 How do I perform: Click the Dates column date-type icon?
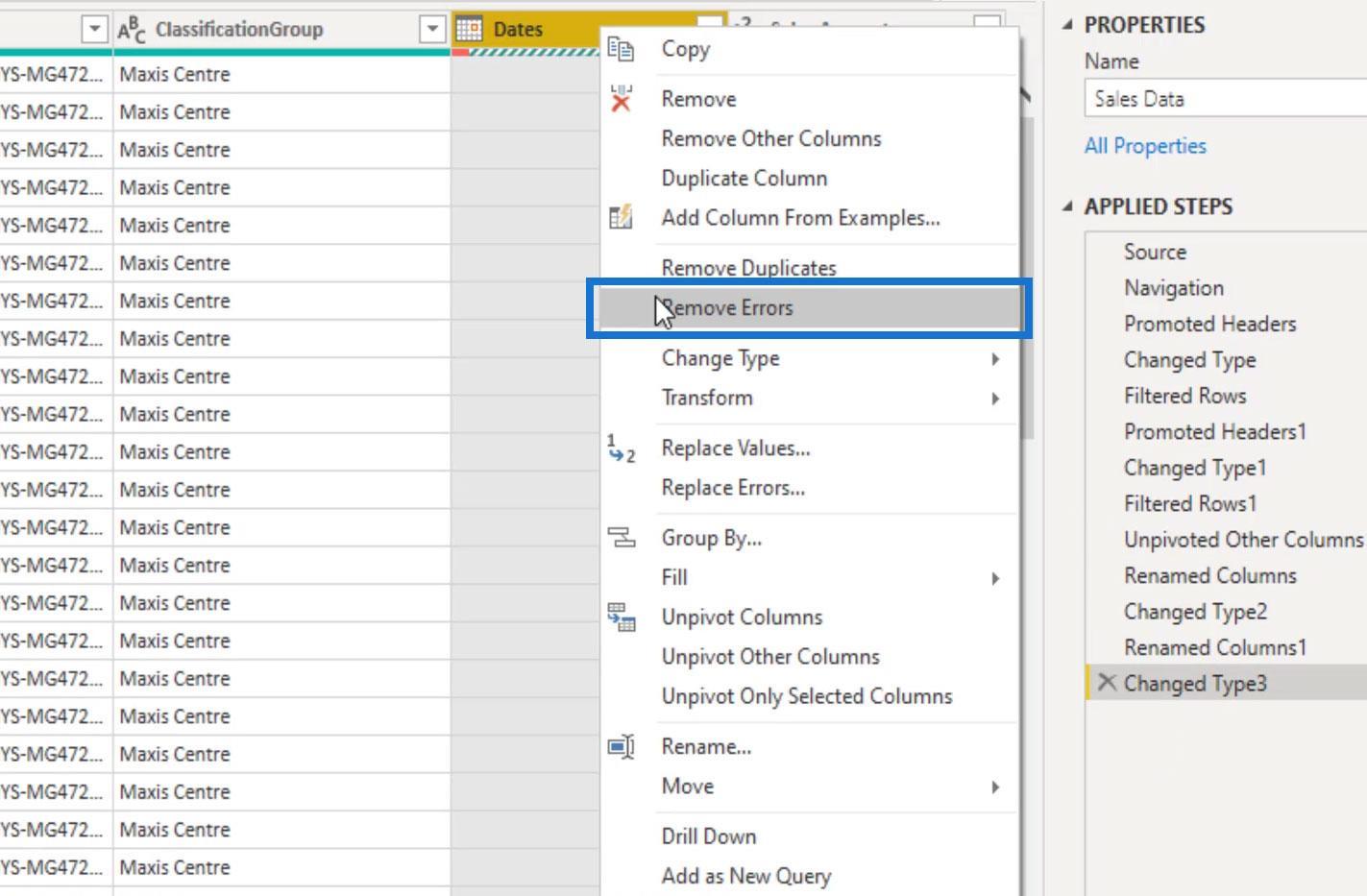coord(469,30)
